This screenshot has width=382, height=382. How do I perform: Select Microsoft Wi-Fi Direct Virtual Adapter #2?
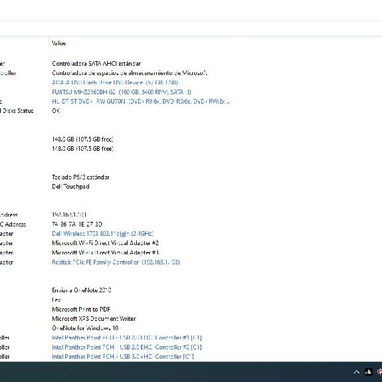105,243
